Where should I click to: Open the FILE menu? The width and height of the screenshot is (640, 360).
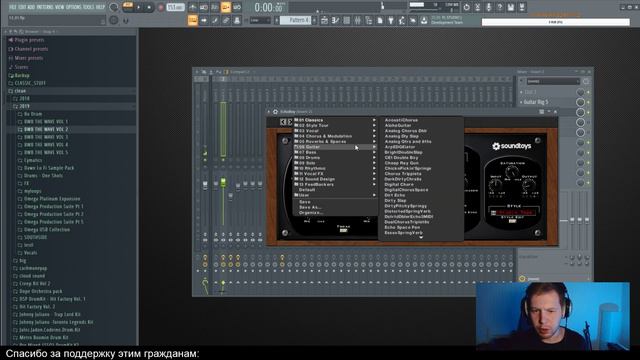pyautogui.click(x=13, y=7)
